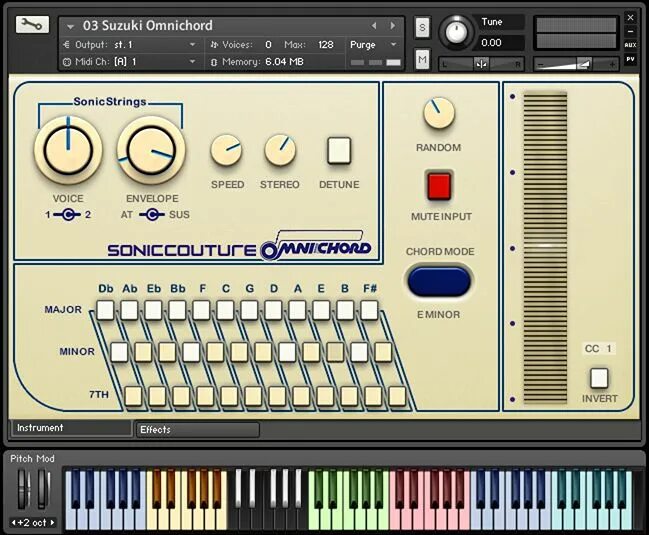Image resolution: width=649 pixels, height=535 pixels.
Task: Select next instrument with right arrow
Action: click(392, 26)
